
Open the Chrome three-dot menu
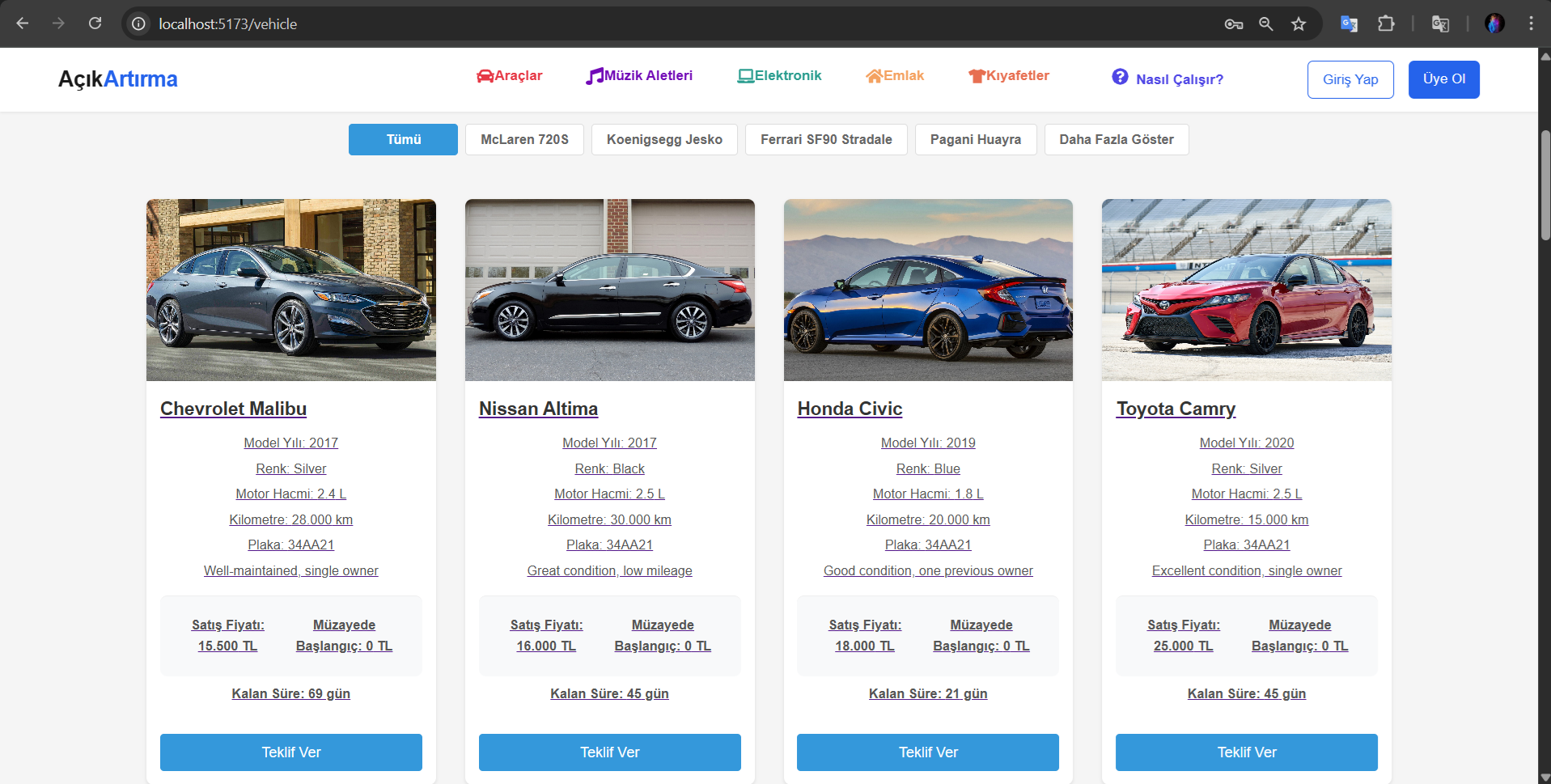coord(1531,23)
